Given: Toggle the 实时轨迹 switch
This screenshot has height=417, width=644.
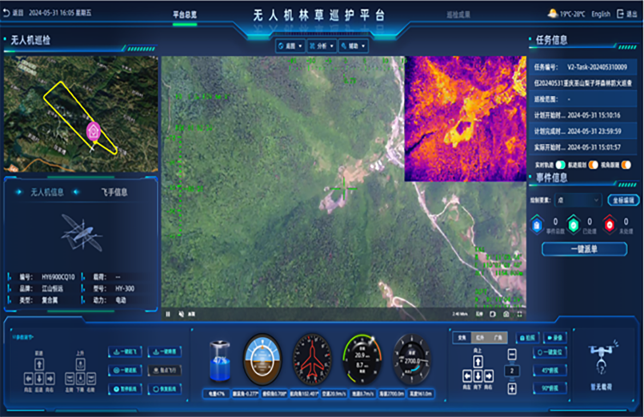Looking at the screenshot, I should pyautogui.click(x=562, y=164).
